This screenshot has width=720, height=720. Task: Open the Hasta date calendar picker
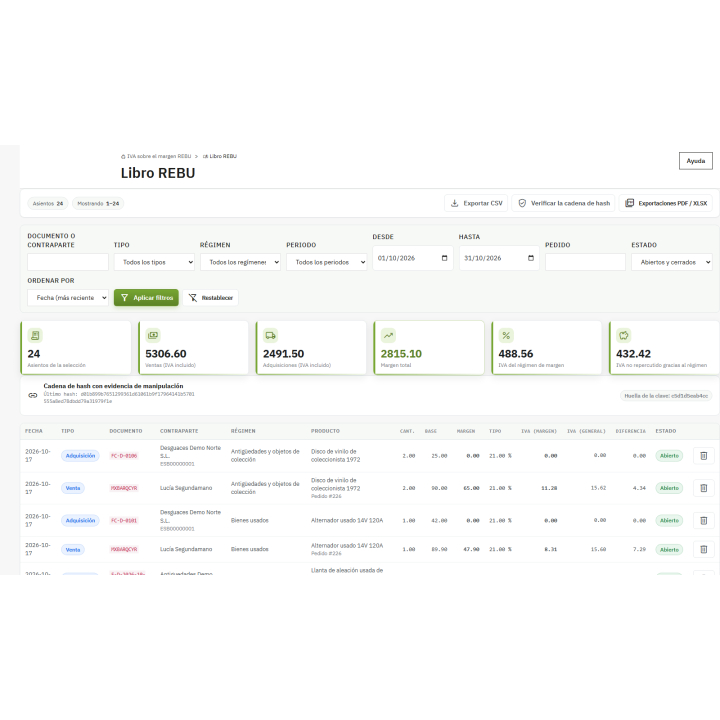531,258
